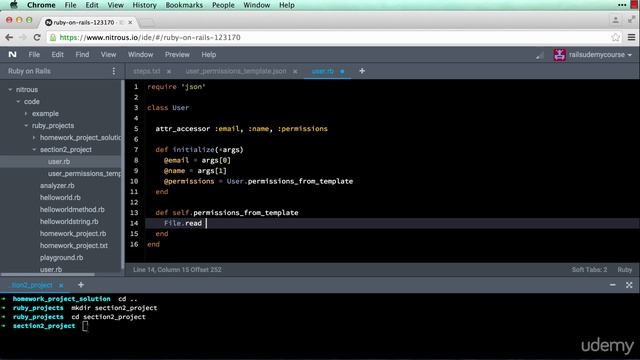Click line number 16 in gutter

(134, 244)
